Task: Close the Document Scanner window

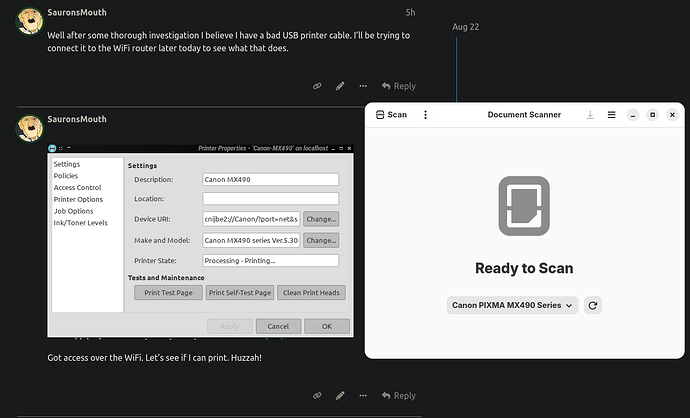Action: click(672, 115)
